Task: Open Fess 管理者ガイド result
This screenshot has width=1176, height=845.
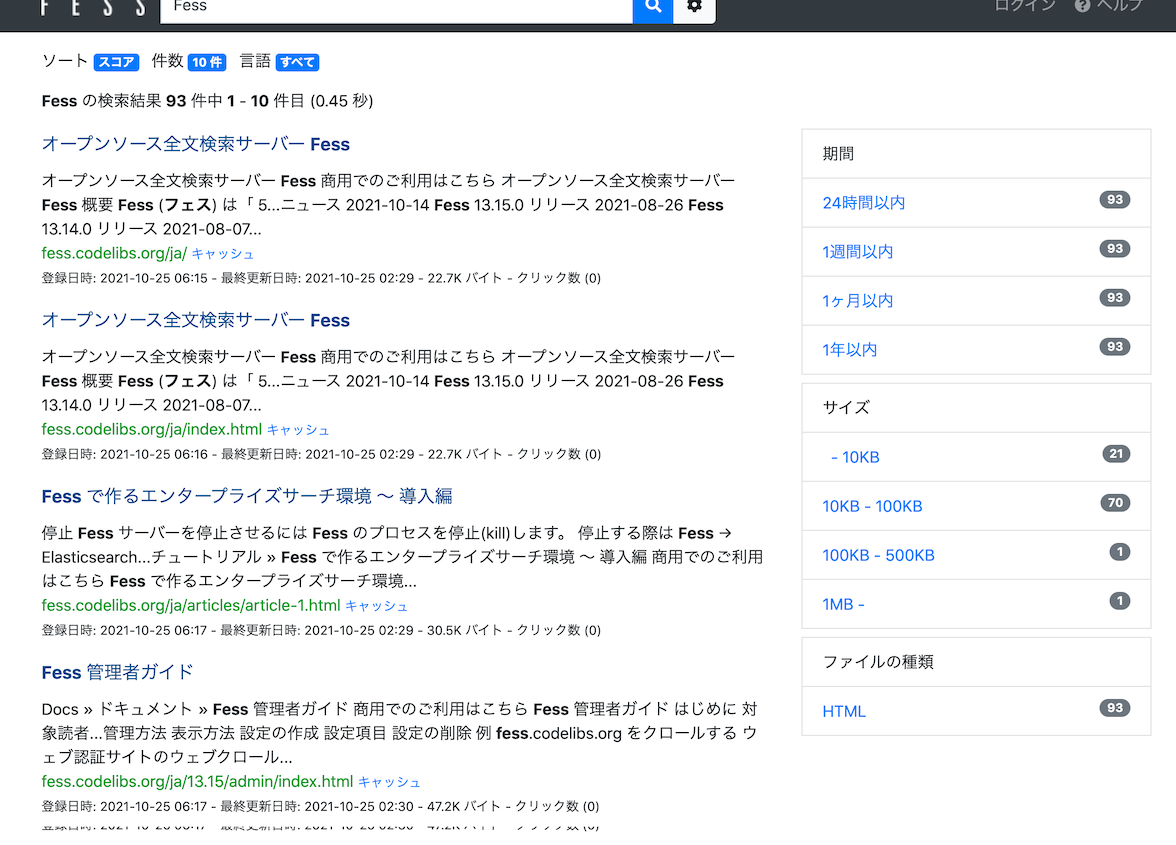Action: (x=117, y=672)
